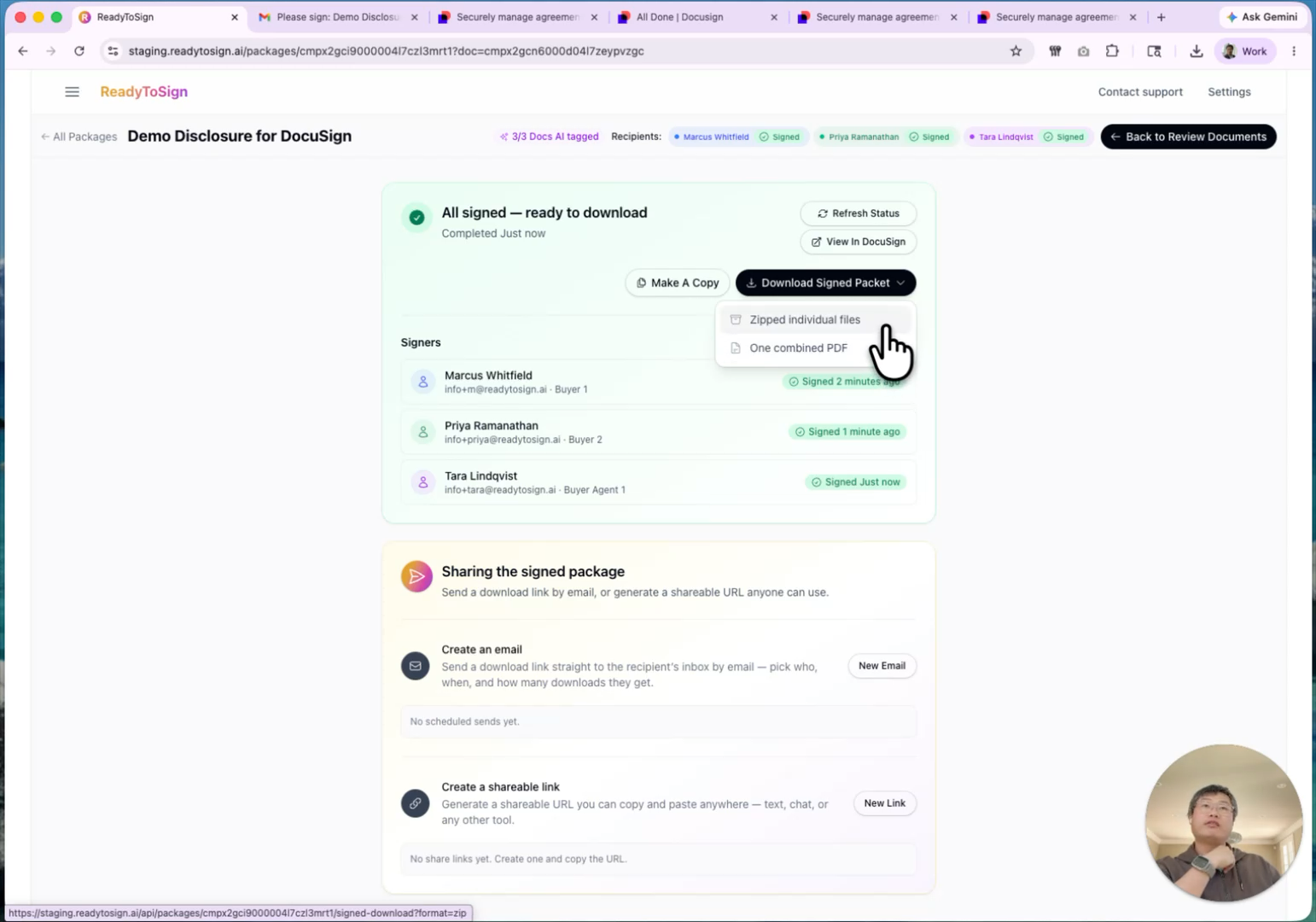Open Chrome three-dot menu
Screen dimensions: 1316x922
point(1294,51)
